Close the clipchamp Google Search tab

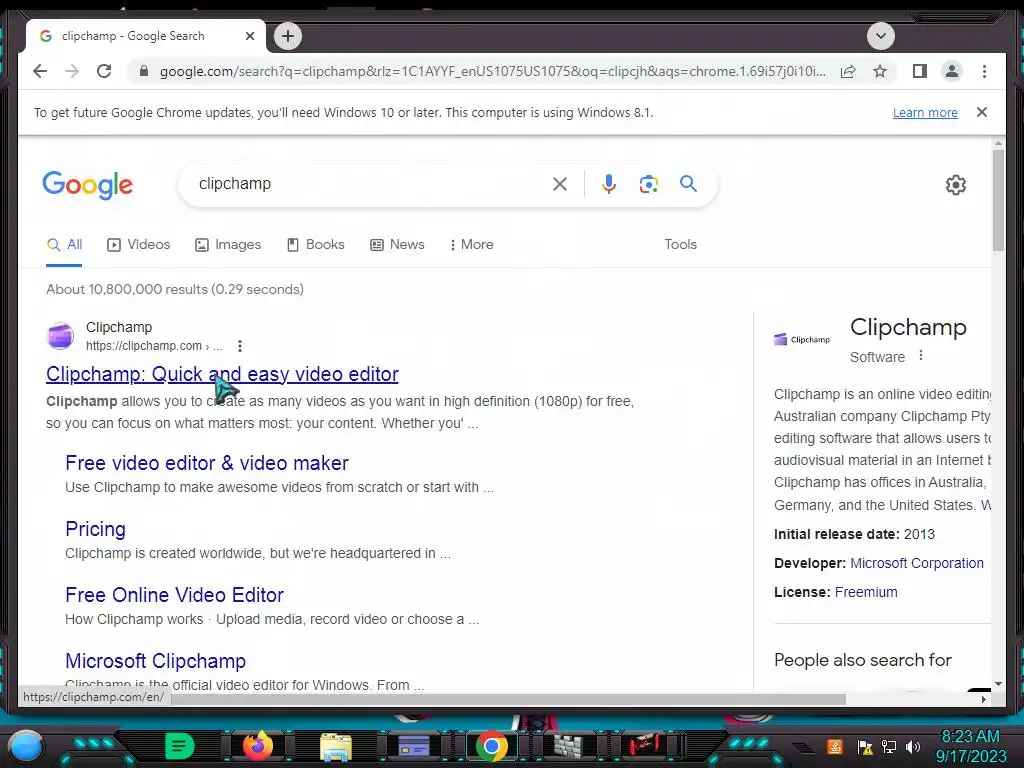click(x=249, y=36)
